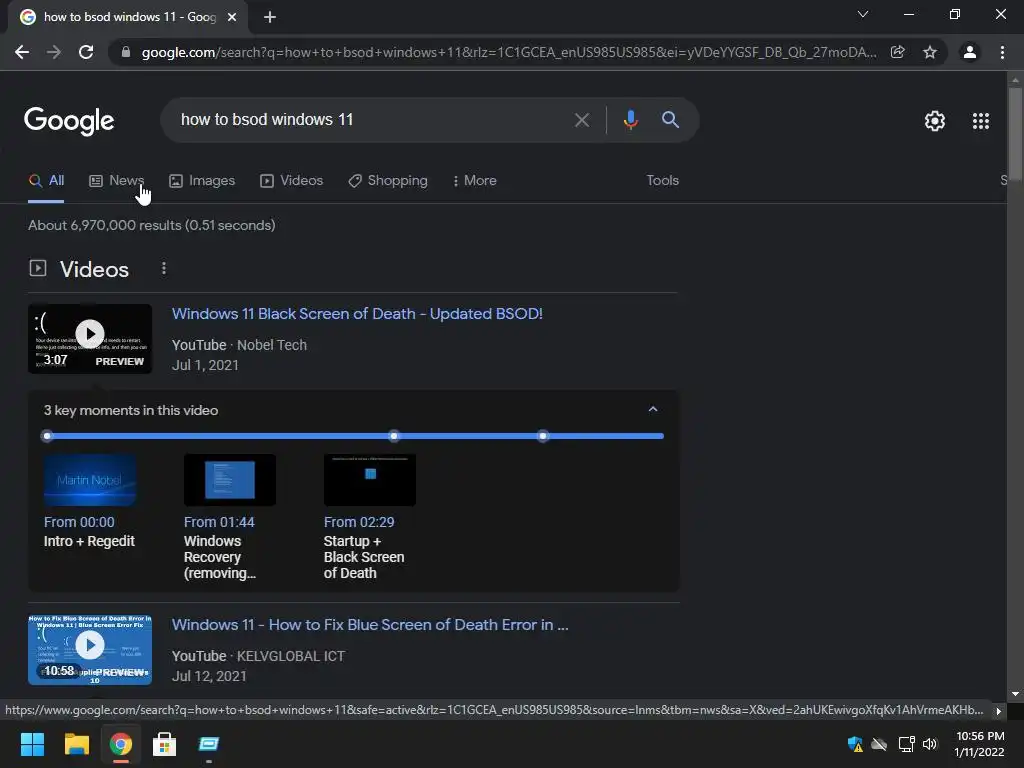Click the padlock site info icon
Screen dimensions: 1024x768
pyautogui.click(x=126, y=52)
